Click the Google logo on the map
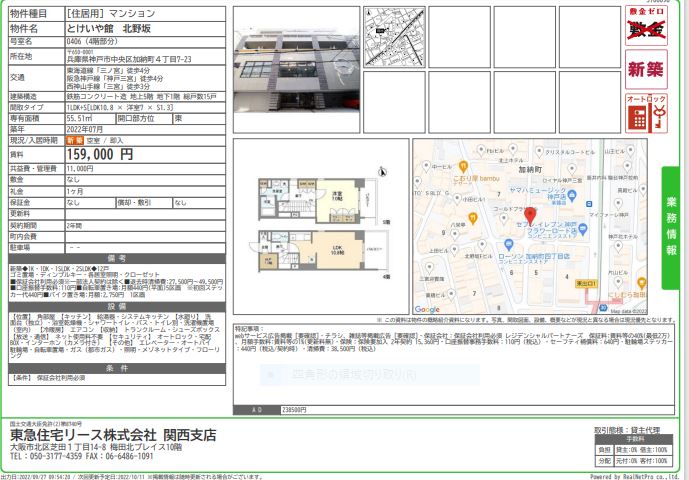 427,309
